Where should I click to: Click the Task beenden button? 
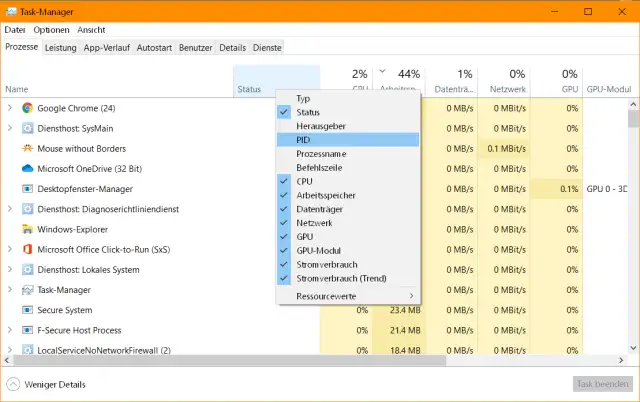point(602,384)
